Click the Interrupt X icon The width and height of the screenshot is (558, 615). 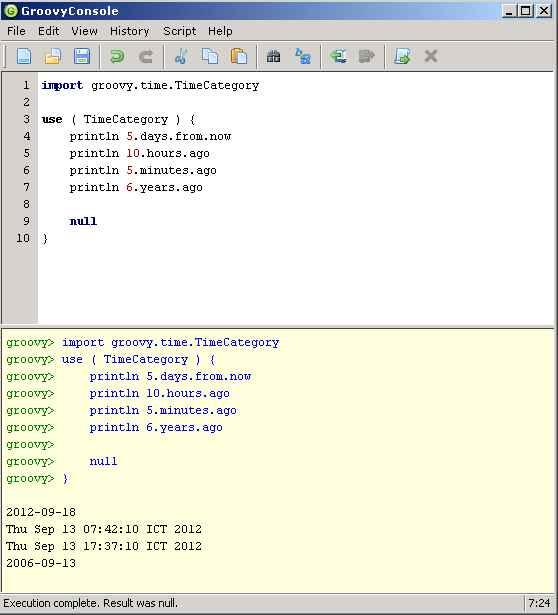pyautogui.click(x=431, y=56)
